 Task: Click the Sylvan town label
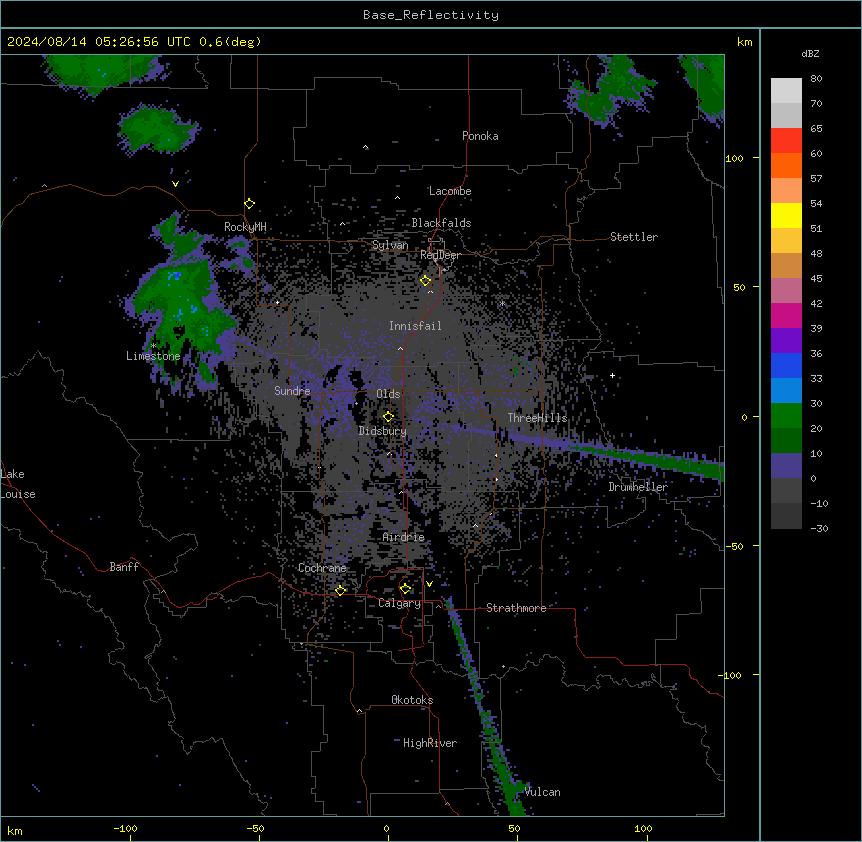click(390, 245)
